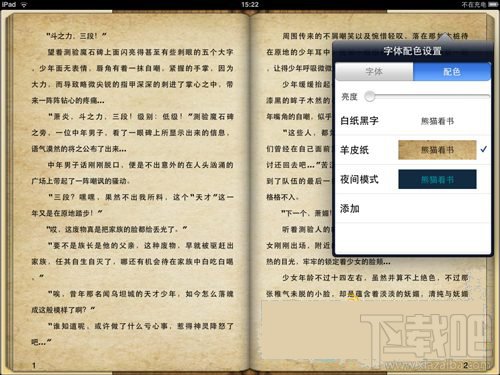Click the 亮度 brightness slider knob
The image size is (500, 375).
(x=370, y=97)
